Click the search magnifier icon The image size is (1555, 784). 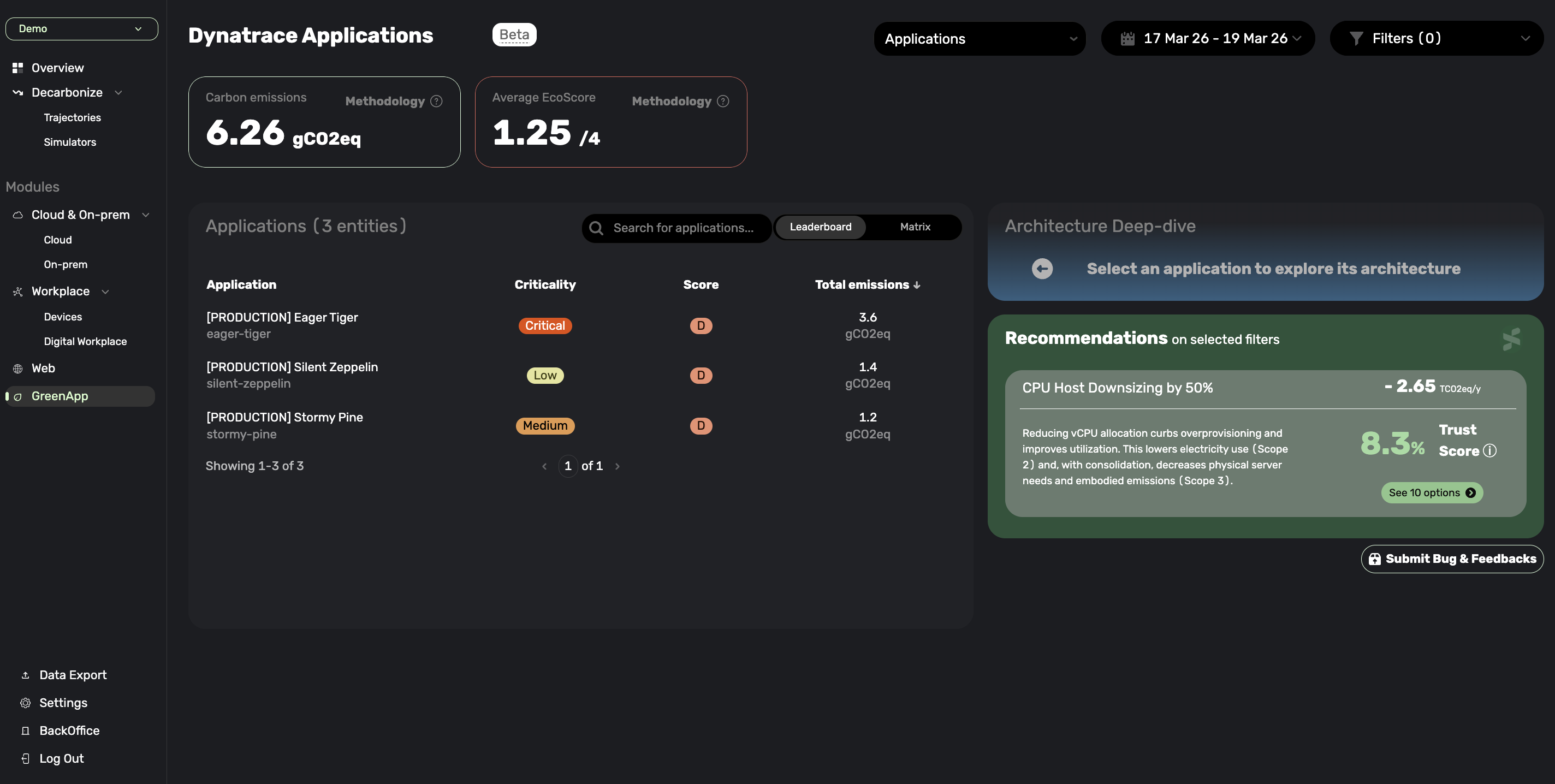coord(596,228)
